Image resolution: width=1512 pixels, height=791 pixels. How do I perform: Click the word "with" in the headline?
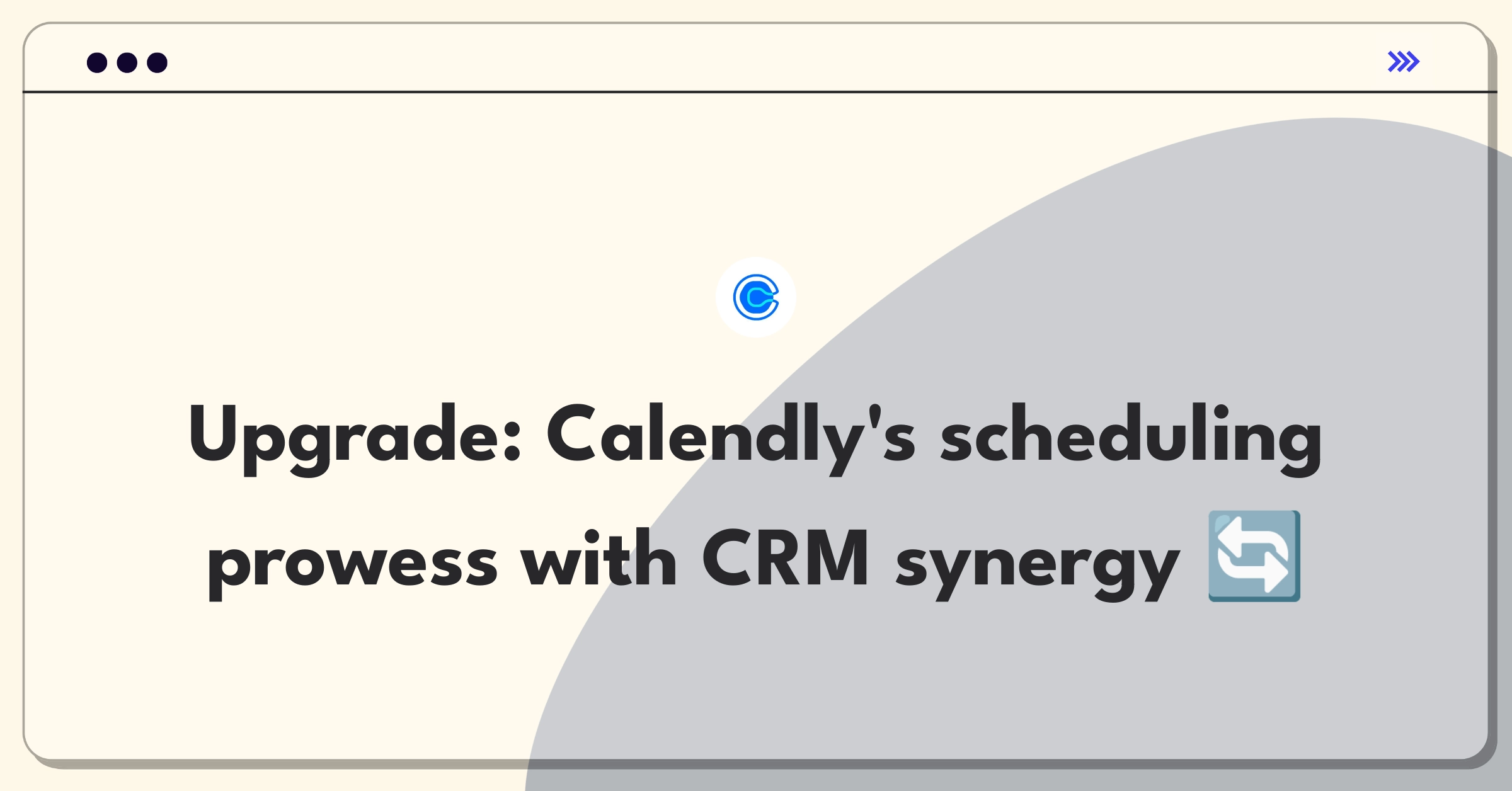pos(599,557)
